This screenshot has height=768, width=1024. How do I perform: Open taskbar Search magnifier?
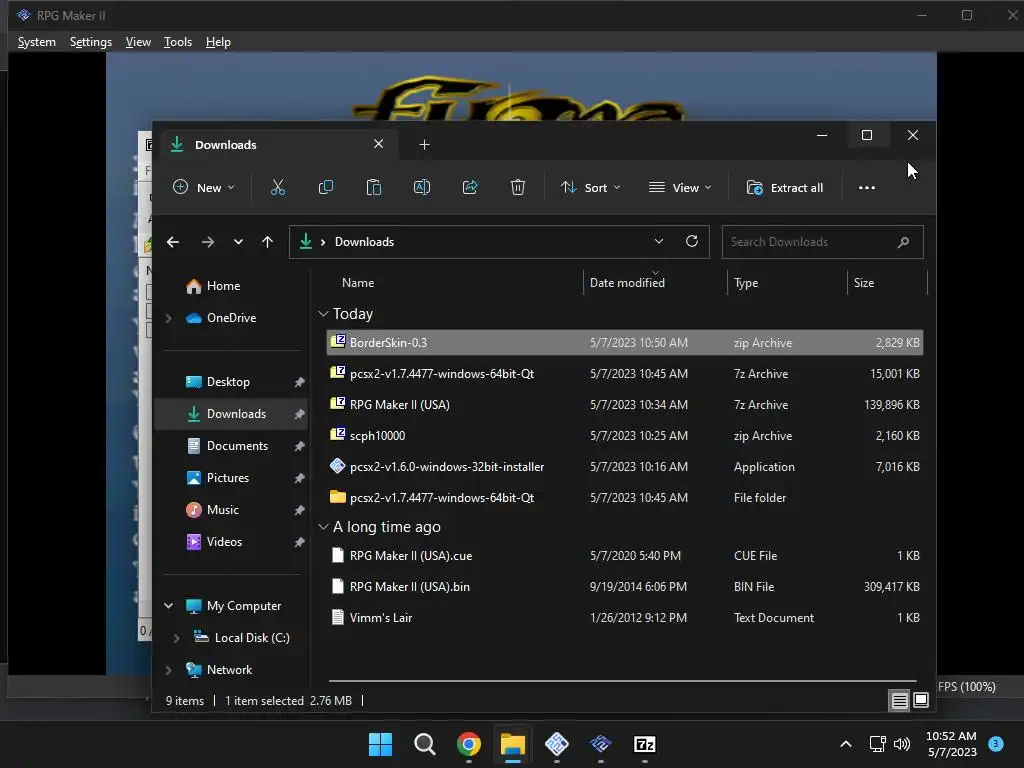(424, 744)
